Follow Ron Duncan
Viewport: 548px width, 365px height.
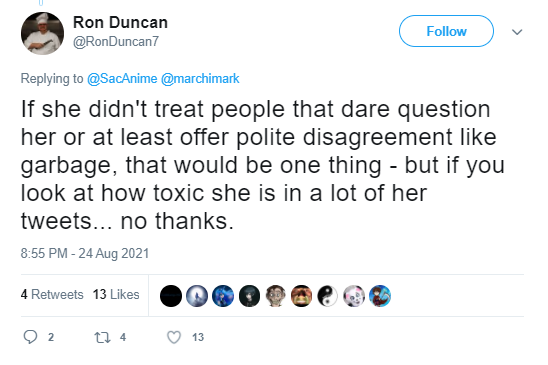click(446, 31)
